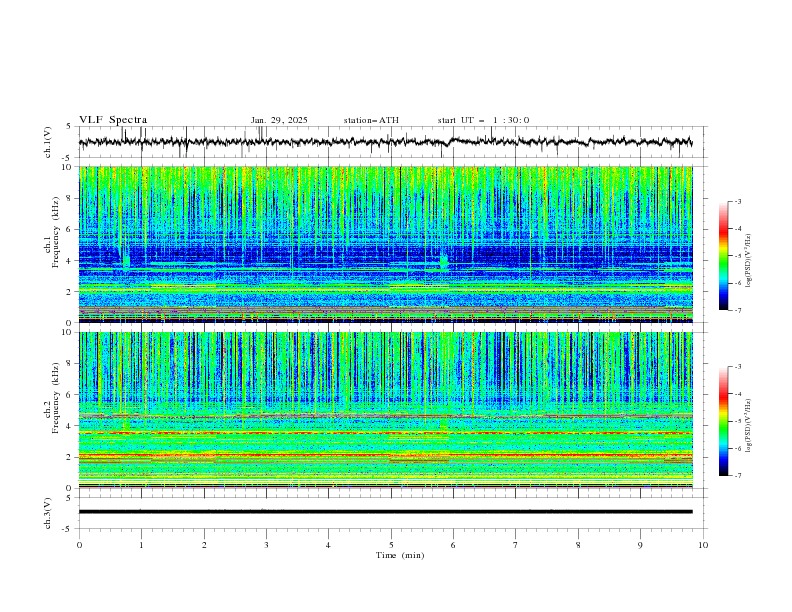Click the ch.2 frequency axis "6" tick label
Image resolution: width=792 pixels, height=612 pixels.
coord(71,394)
